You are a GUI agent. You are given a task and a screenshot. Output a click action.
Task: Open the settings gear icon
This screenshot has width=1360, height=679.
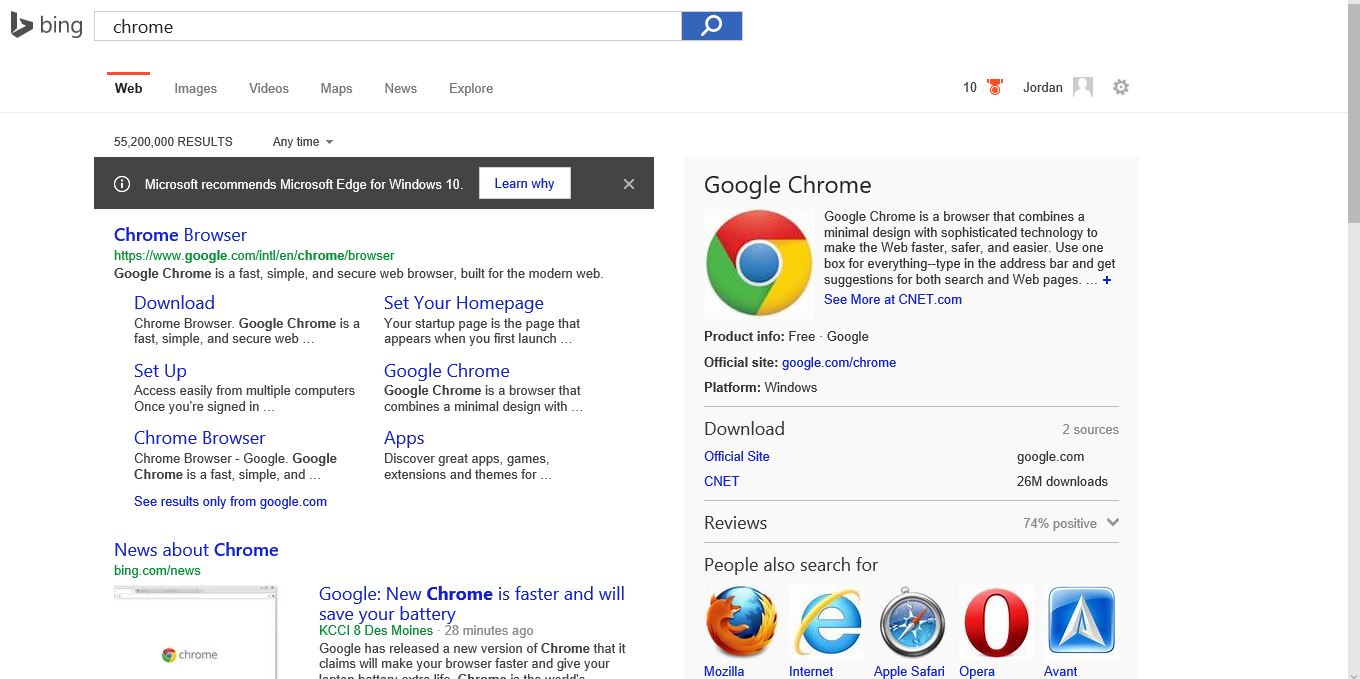pos(1121,88)
